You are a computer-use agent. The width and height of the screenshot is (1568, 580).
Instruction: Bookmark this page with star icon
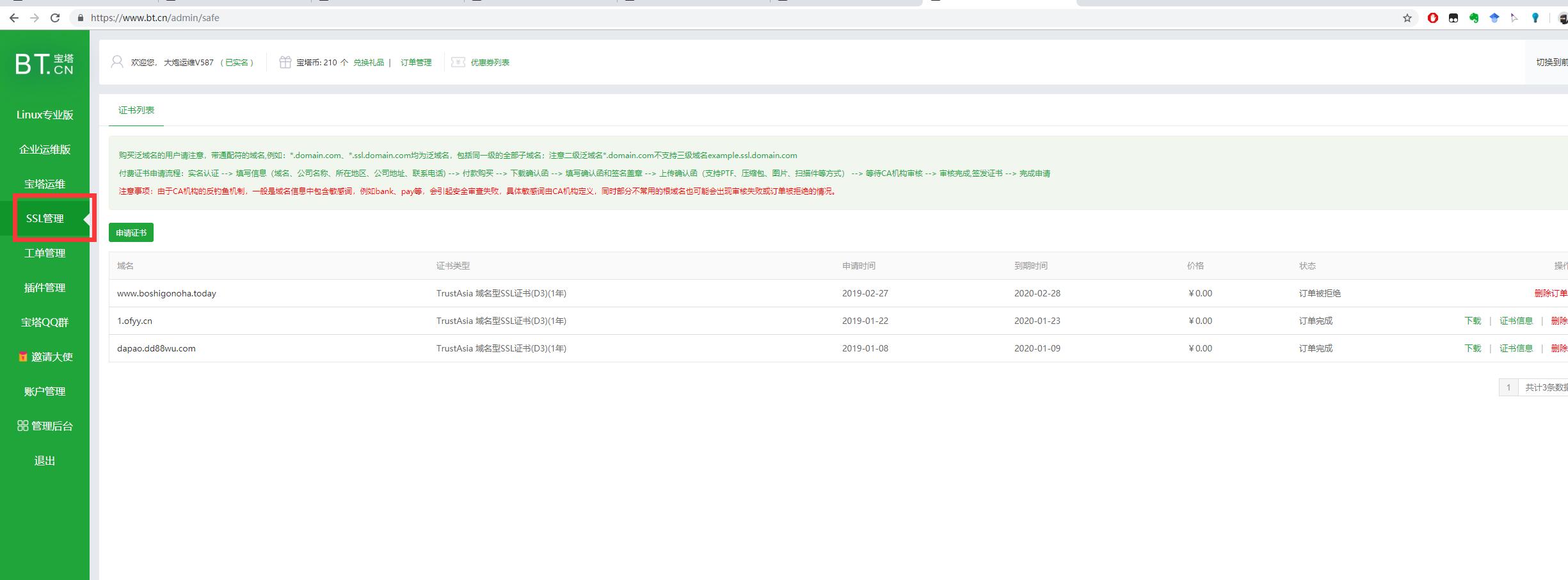coord(1407,18)
